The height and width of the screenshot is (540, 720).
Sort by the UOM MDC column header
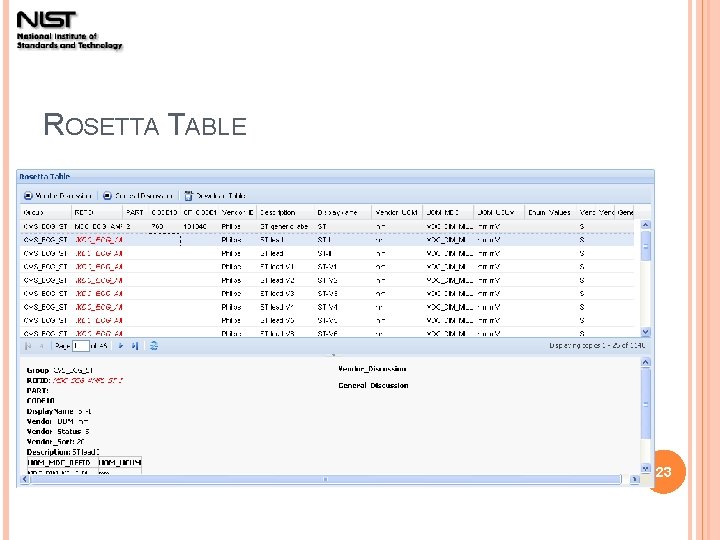448,213
